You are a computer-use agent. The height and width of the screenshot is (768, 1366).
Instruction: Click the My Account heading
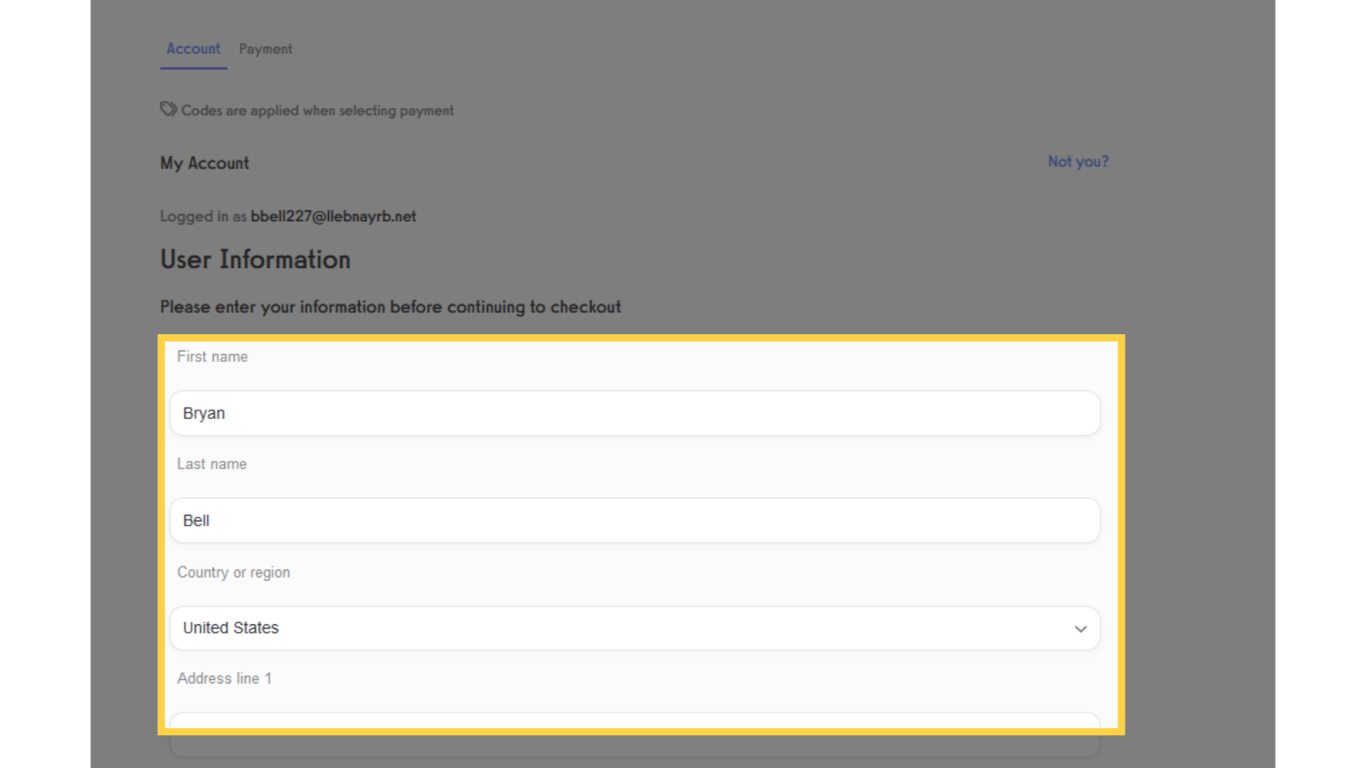(204, 163)
